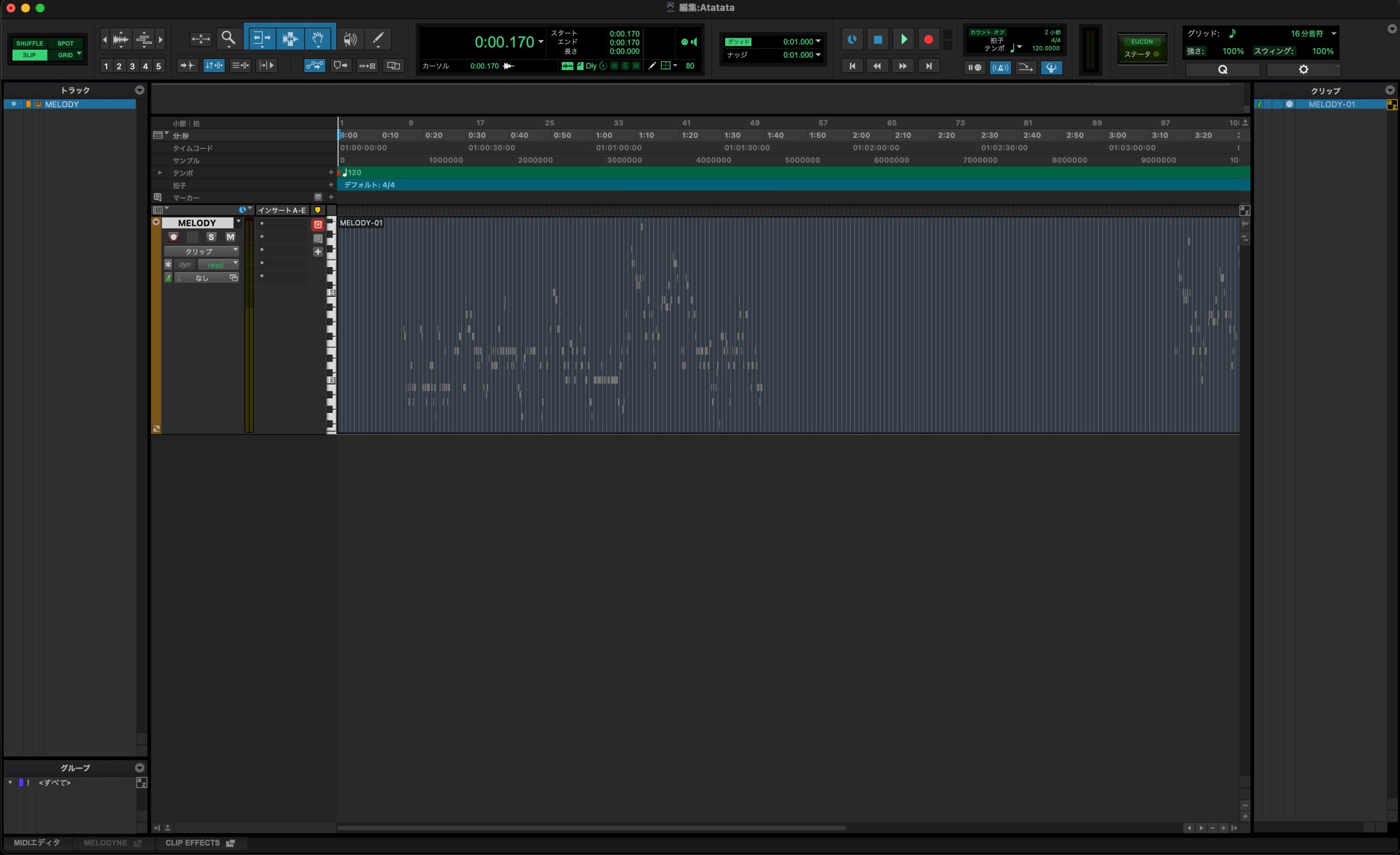The height and width of the screenshot is (855, 1400).
Task: Click the horizontal zoom out left arrow
Action: (104, 39)
